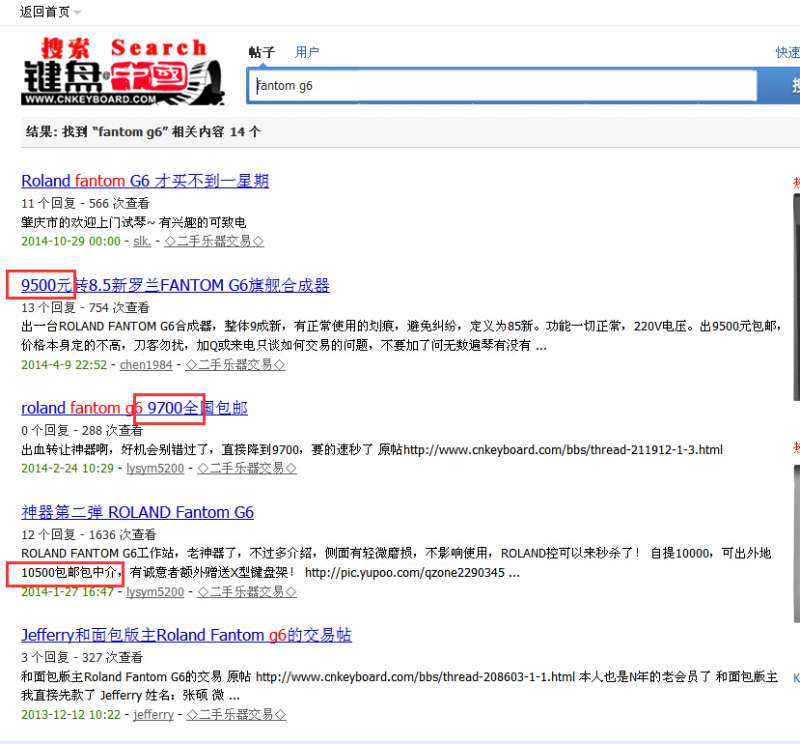Open 'roland fantom g6 9700全国包邮' result

[x=134, y=408]
